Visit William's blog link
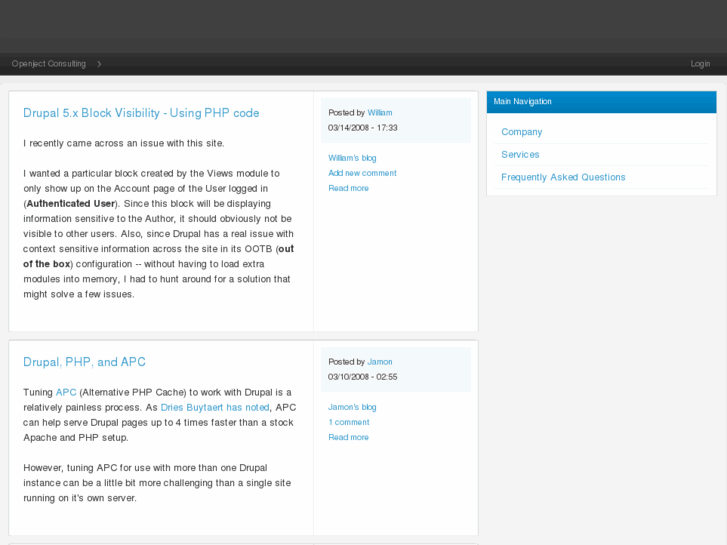727x545 pixels. point(352,158)
